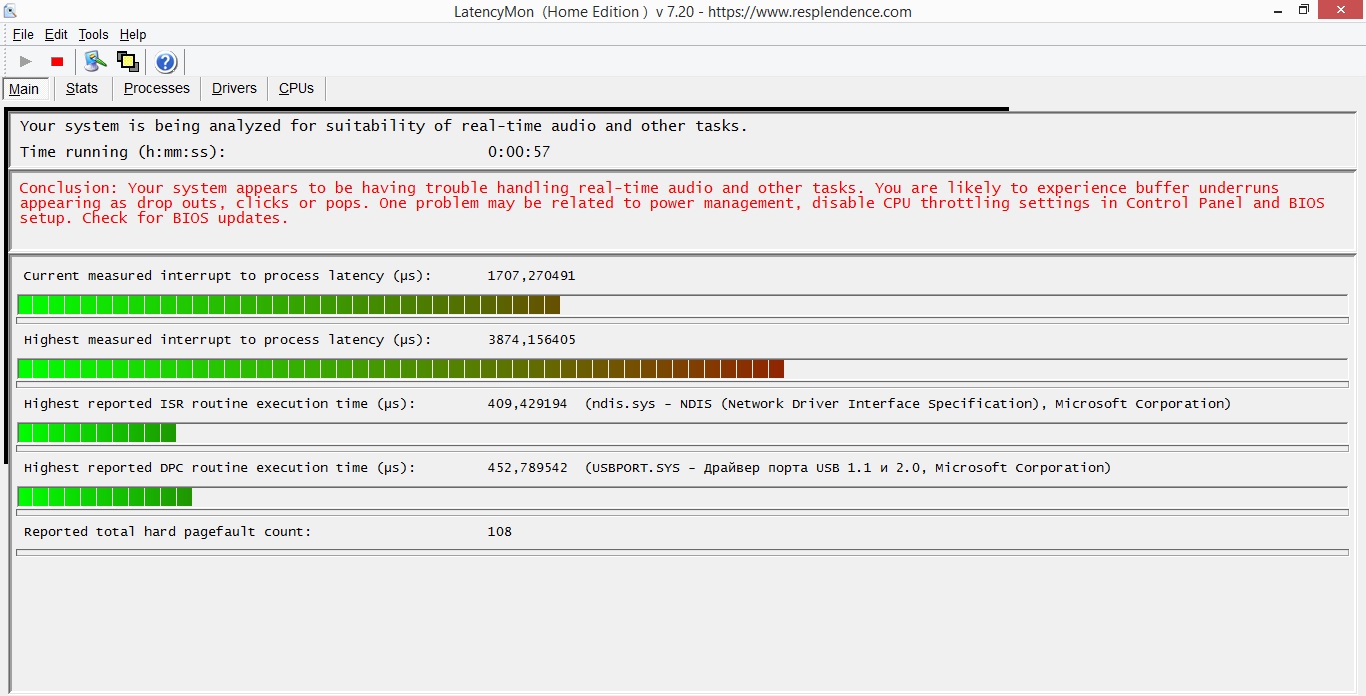Click the highest DPC execution time bar
The width and height of the screenshot is (1366, 696).
[683, 497]
